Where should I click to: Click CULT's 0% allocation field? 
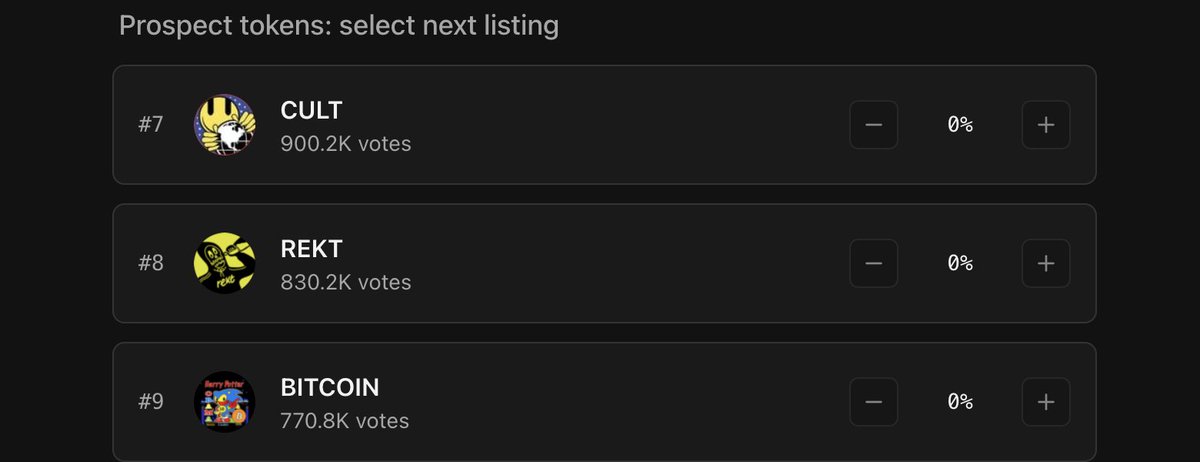coord(960,125)
